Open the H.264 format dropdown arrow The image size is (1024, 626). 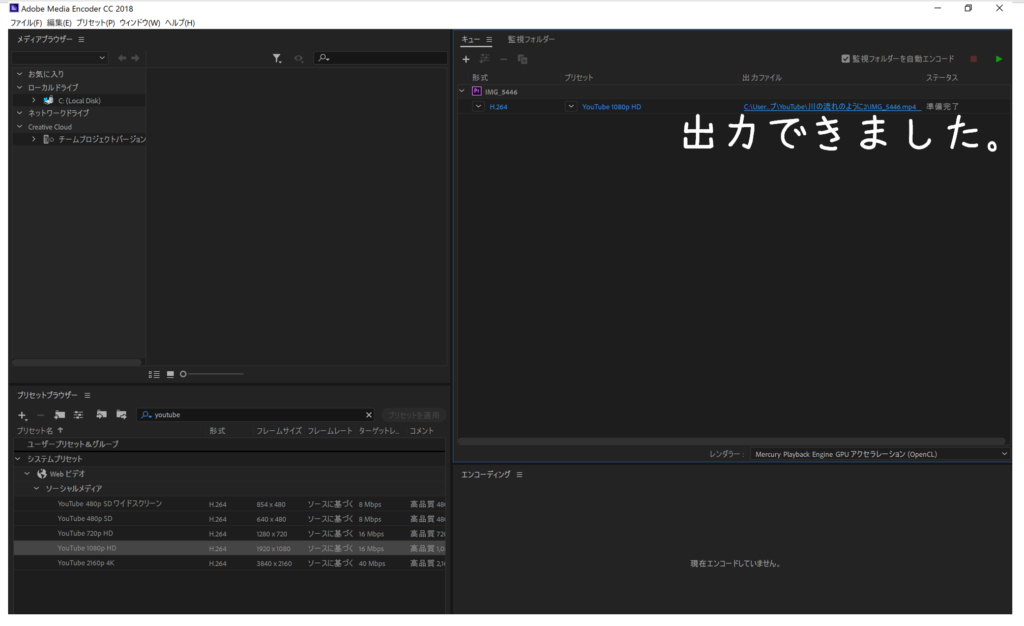pos(478,106)
